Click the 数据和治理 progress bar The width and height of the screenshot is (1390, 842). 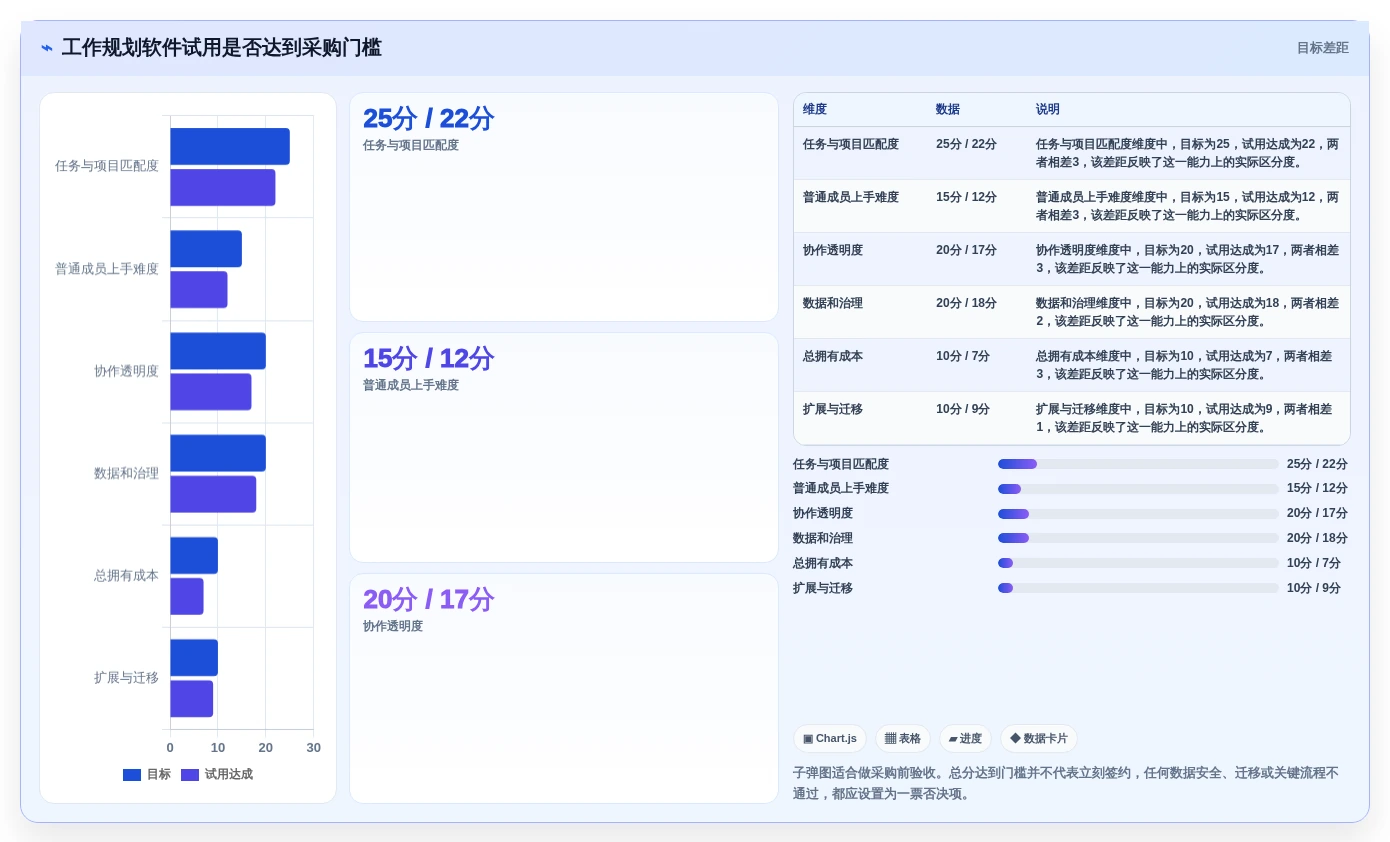(1138, 538)
